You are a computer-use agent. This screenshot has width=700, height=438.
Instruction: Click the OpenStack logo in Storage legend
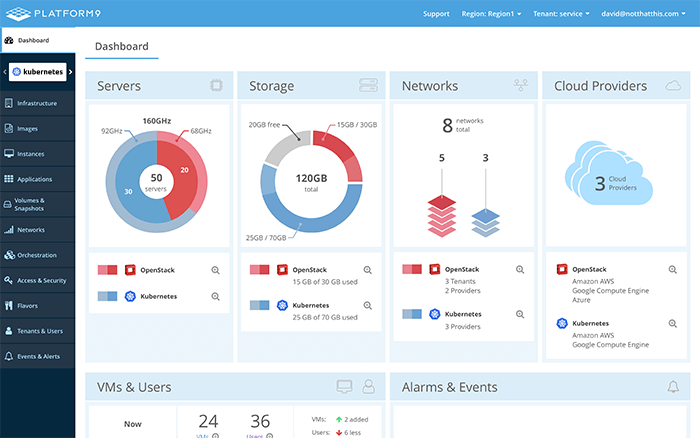tap(282, 270)
